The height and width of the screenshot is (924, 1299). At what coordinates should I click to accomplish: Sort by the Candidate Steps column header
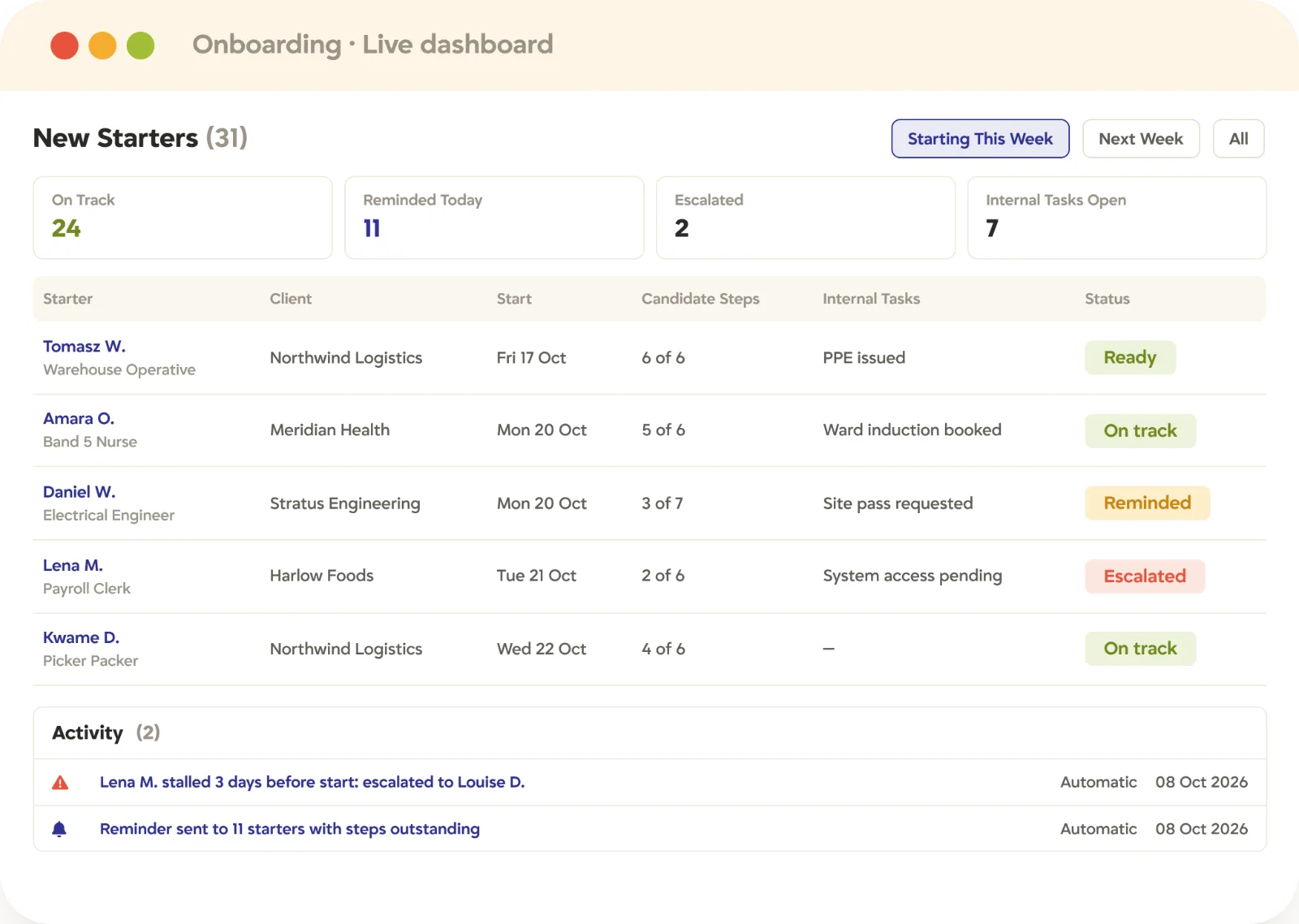701,299
